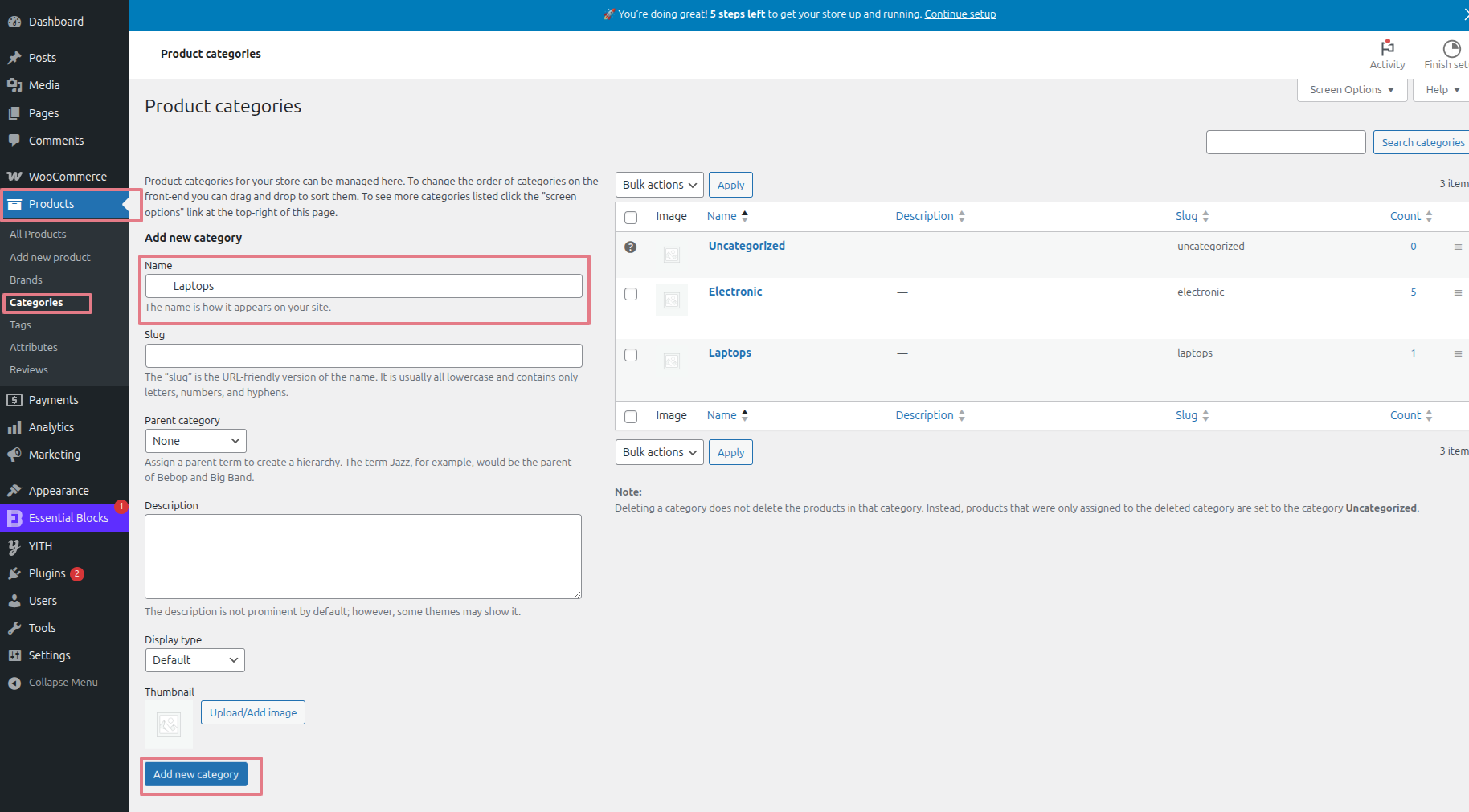Click the Collapse Menu arrow icon
The height and width of the screenshot is (812, 1469).
pyautogui.click(x=14, y=683)
